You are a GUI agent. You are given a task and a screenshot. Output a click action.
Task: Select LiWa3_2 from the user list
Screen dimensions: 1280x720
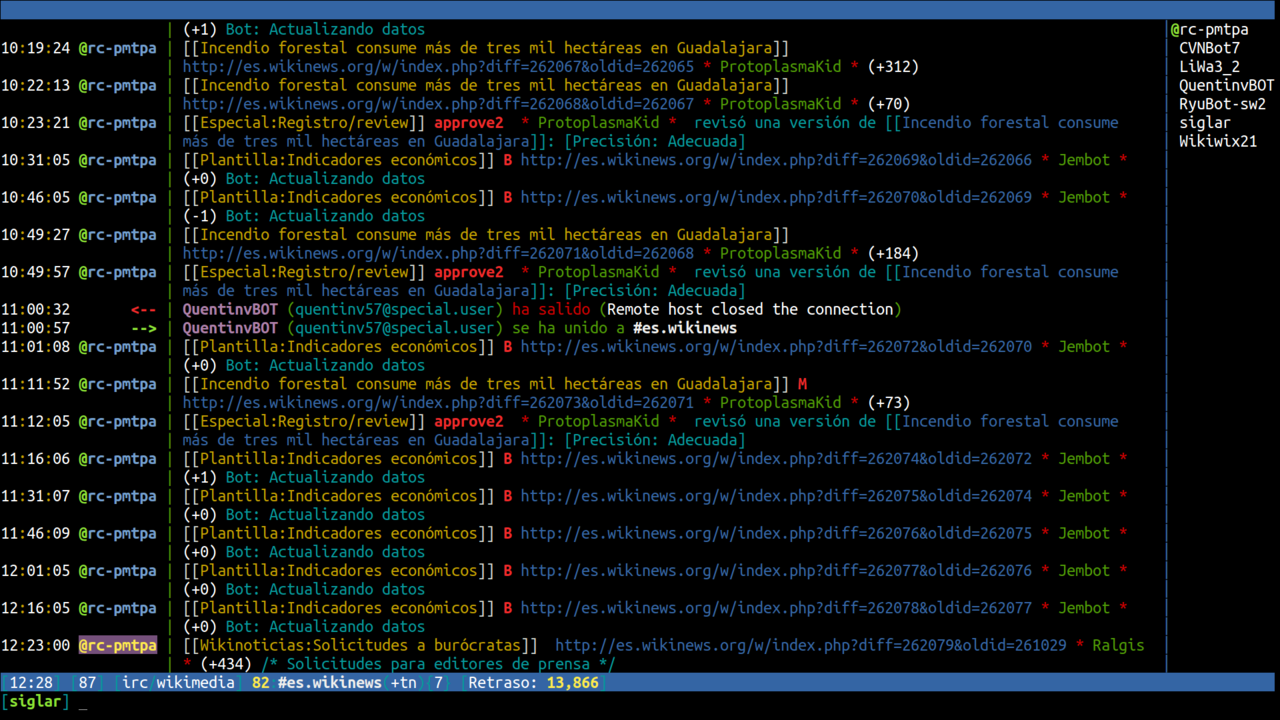[1203, 66]
